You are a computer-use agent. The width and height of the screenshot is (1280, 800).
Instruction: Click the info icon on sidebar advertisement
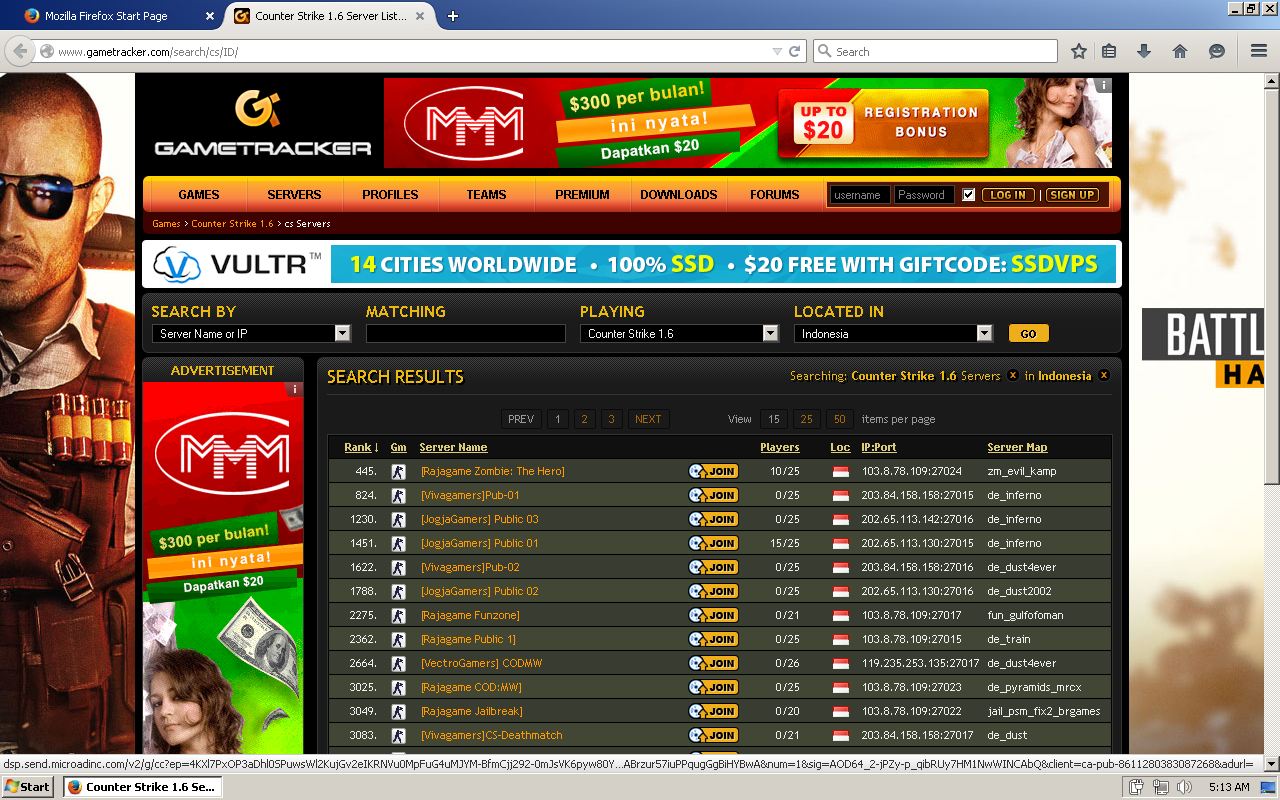294,390
